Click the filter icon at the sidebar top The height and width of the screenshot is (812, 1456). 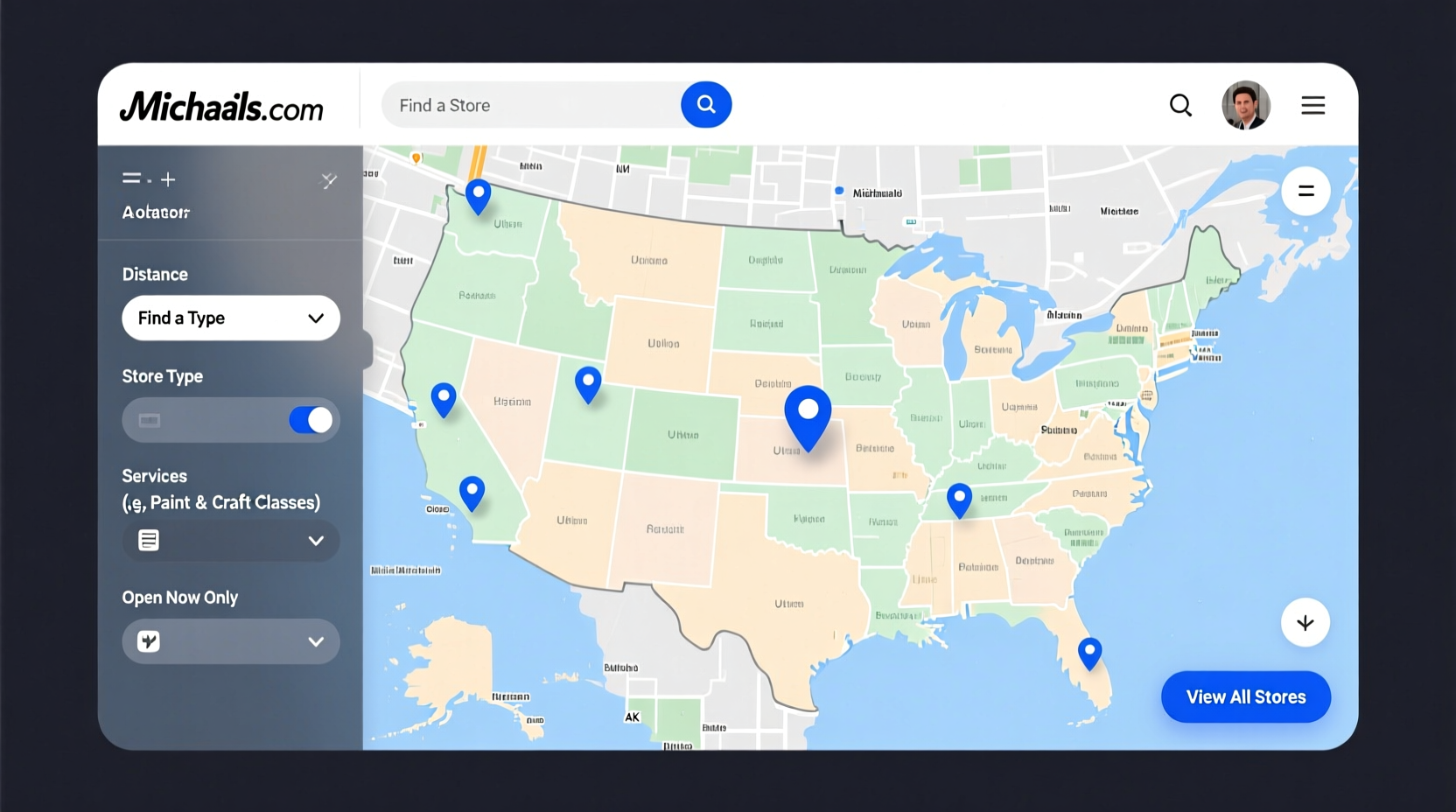[x=133, y=178]
